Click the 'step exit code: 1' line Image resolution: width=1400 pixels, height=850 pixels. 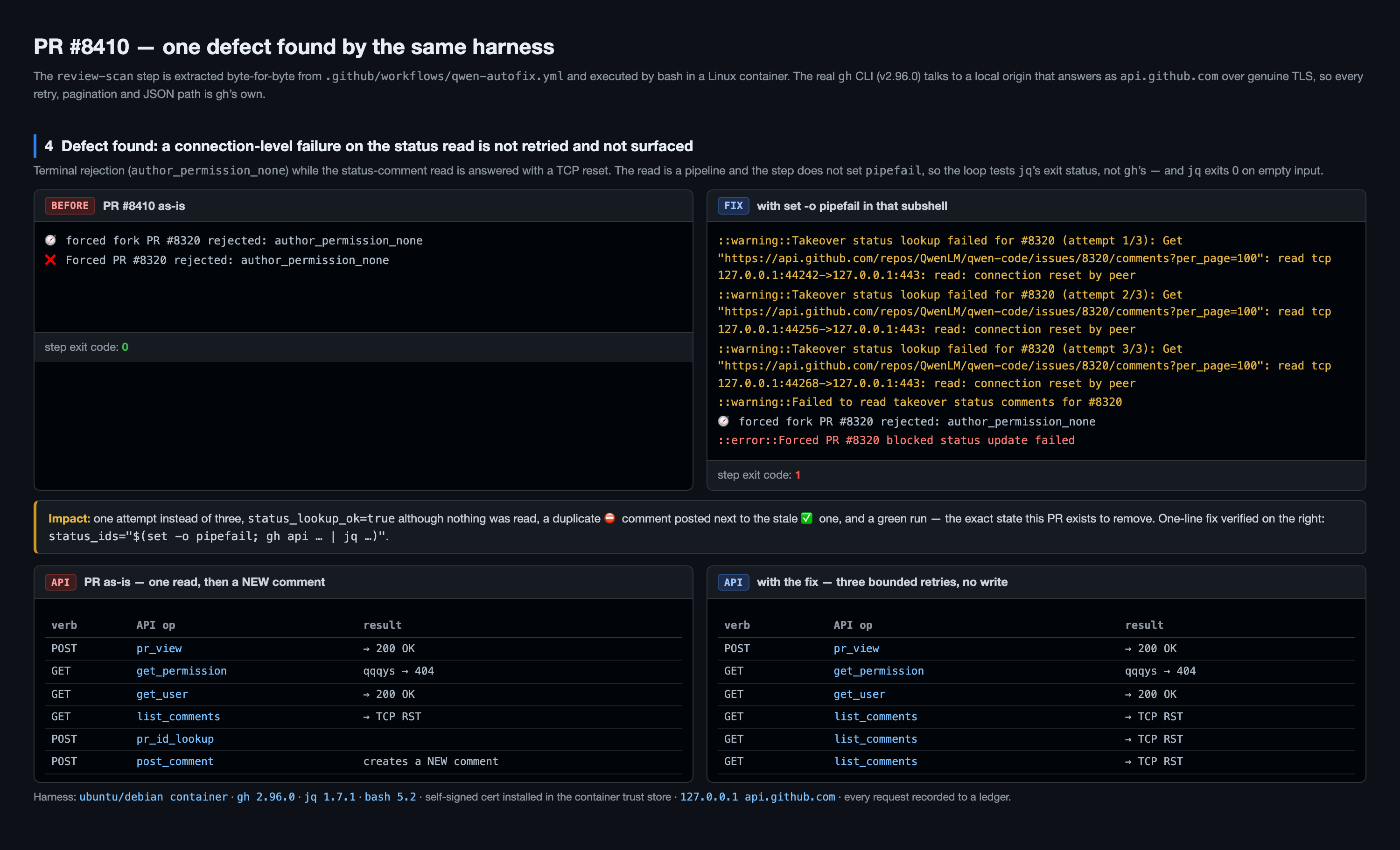coord(758,475)
